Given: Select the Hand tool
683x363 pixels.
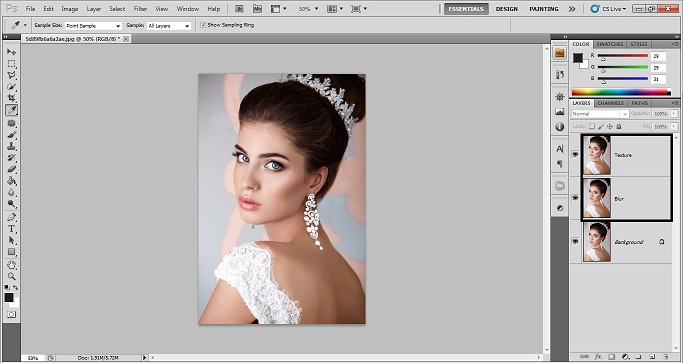Looking at the screenshot, I should pos(11,265).
